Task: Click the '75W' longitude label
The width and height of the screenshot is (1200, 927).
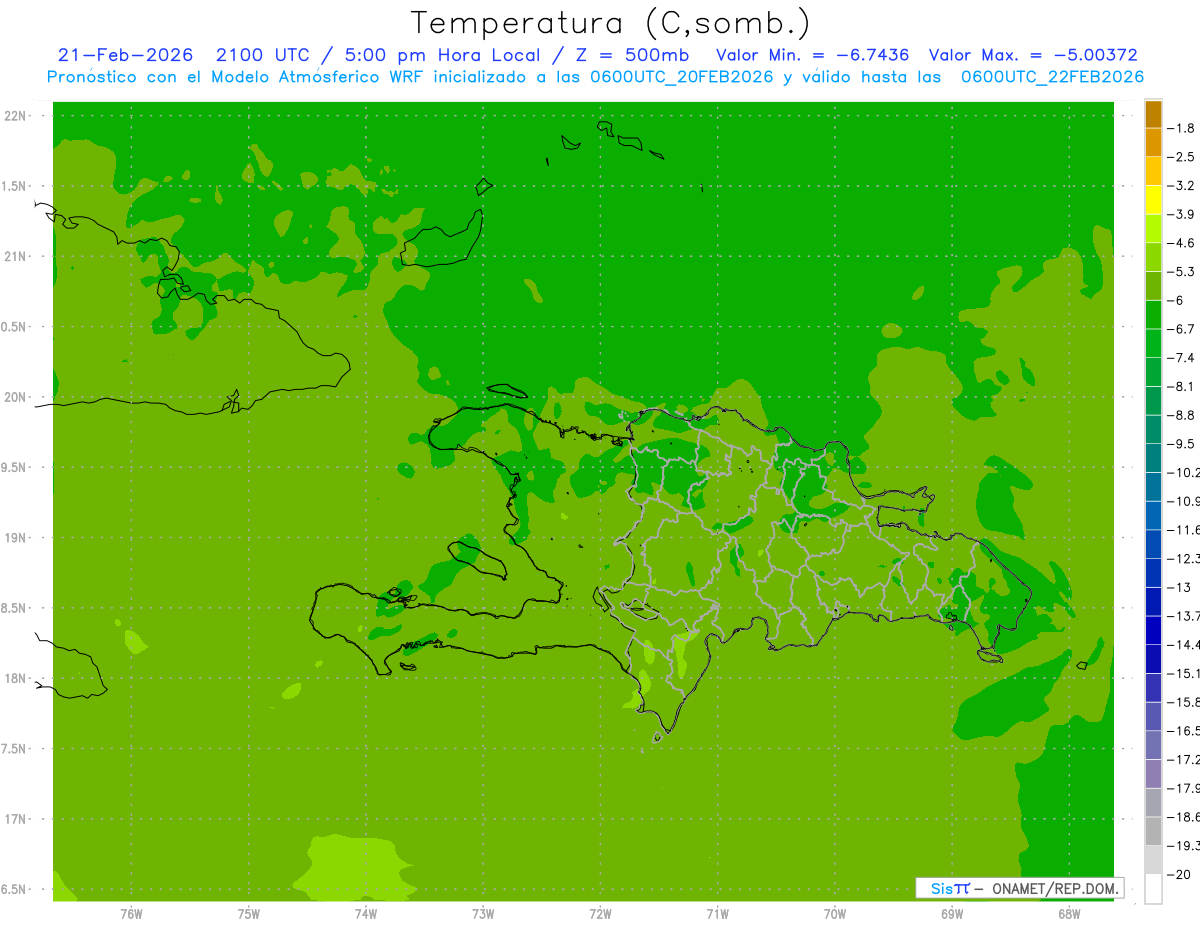Action: click(249, 913)
